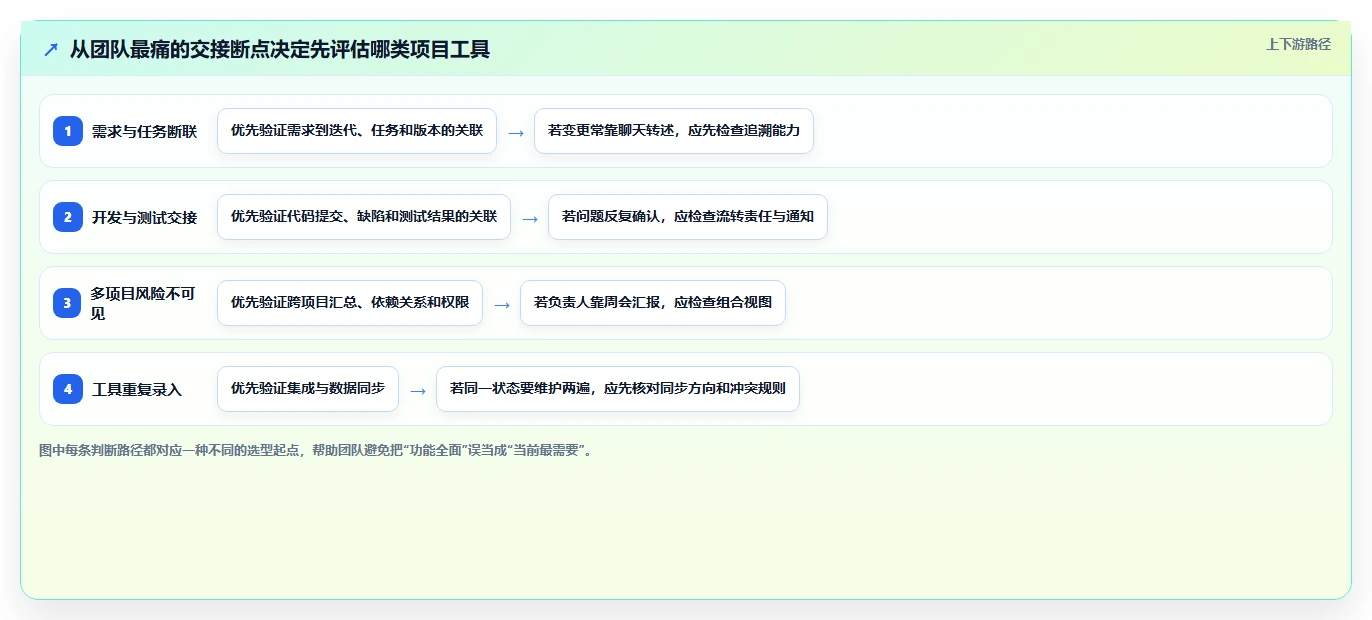Viewport: 1372px width, 620px height.
Task: Click the title 从团队最痛的交接断点决定先评估哪类项目工具
Action: 280,49
